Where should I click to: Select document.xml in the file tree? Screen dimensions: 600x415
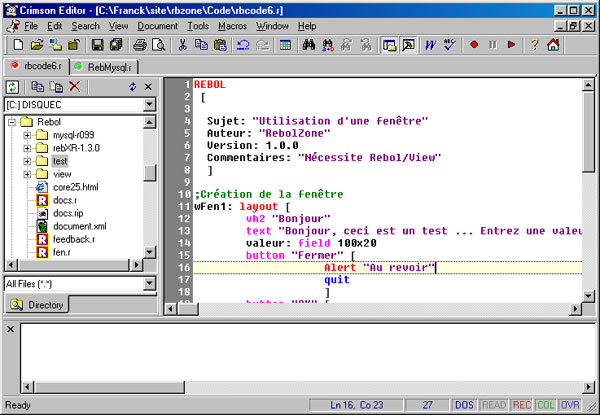80,226
